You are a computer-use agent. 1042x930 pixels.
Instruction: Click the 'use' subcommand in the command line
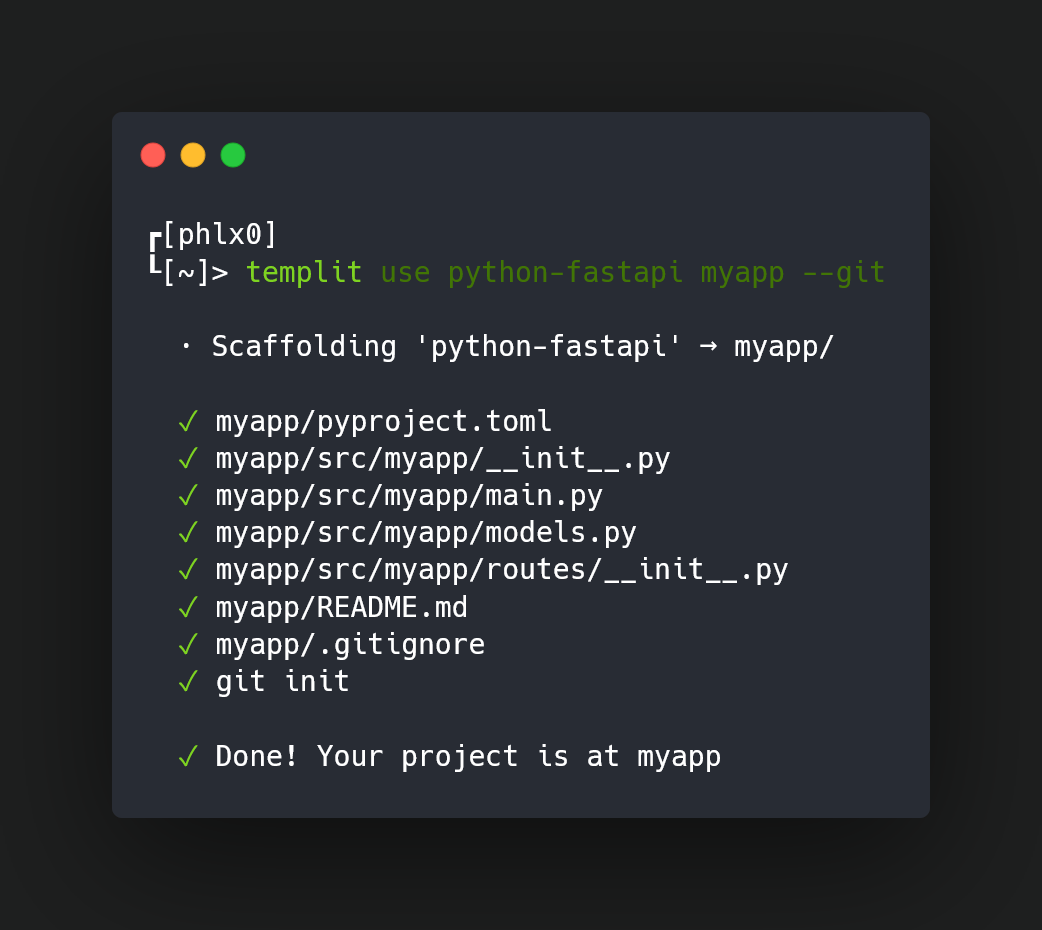[405, 272]
